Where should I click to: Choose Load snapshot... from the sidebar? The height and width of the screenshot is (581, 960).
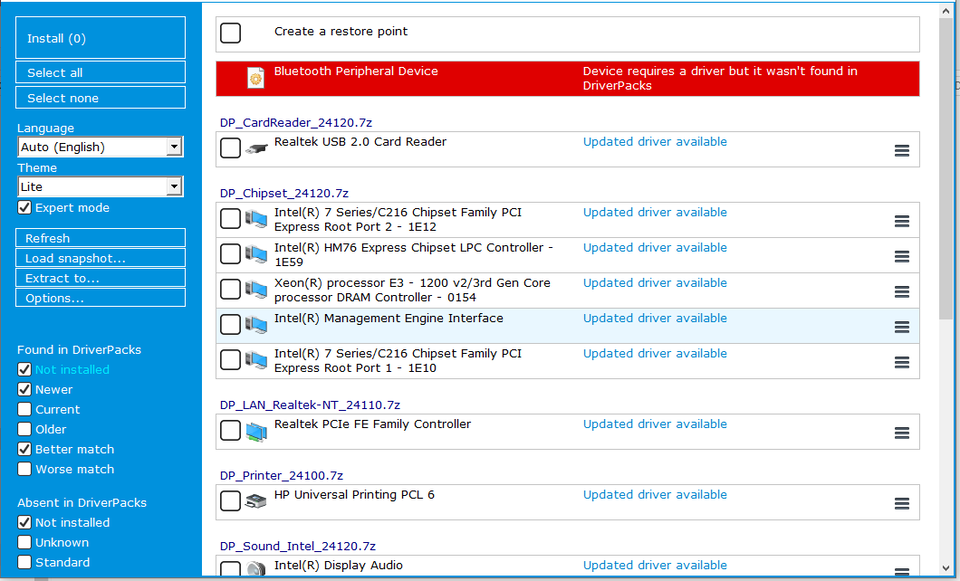(x=100, y=258)
